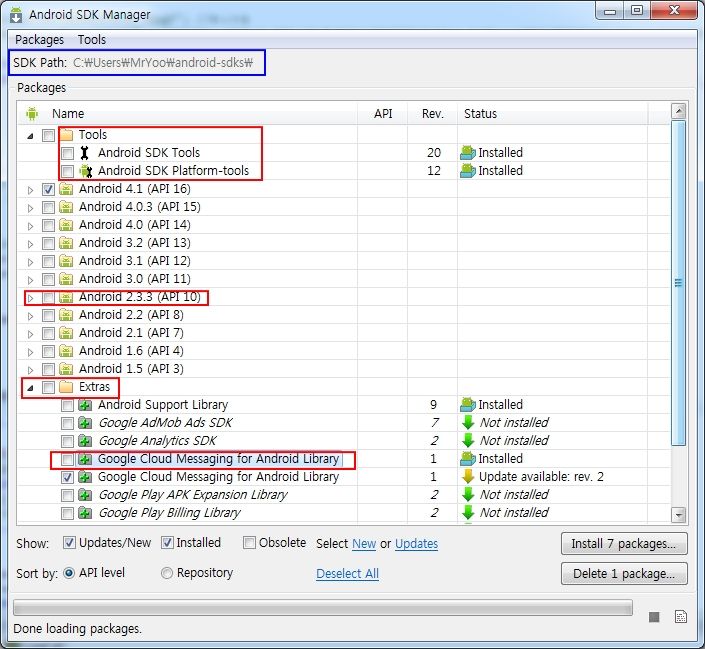Click the Android Support Library plus icon

[85, 405]
